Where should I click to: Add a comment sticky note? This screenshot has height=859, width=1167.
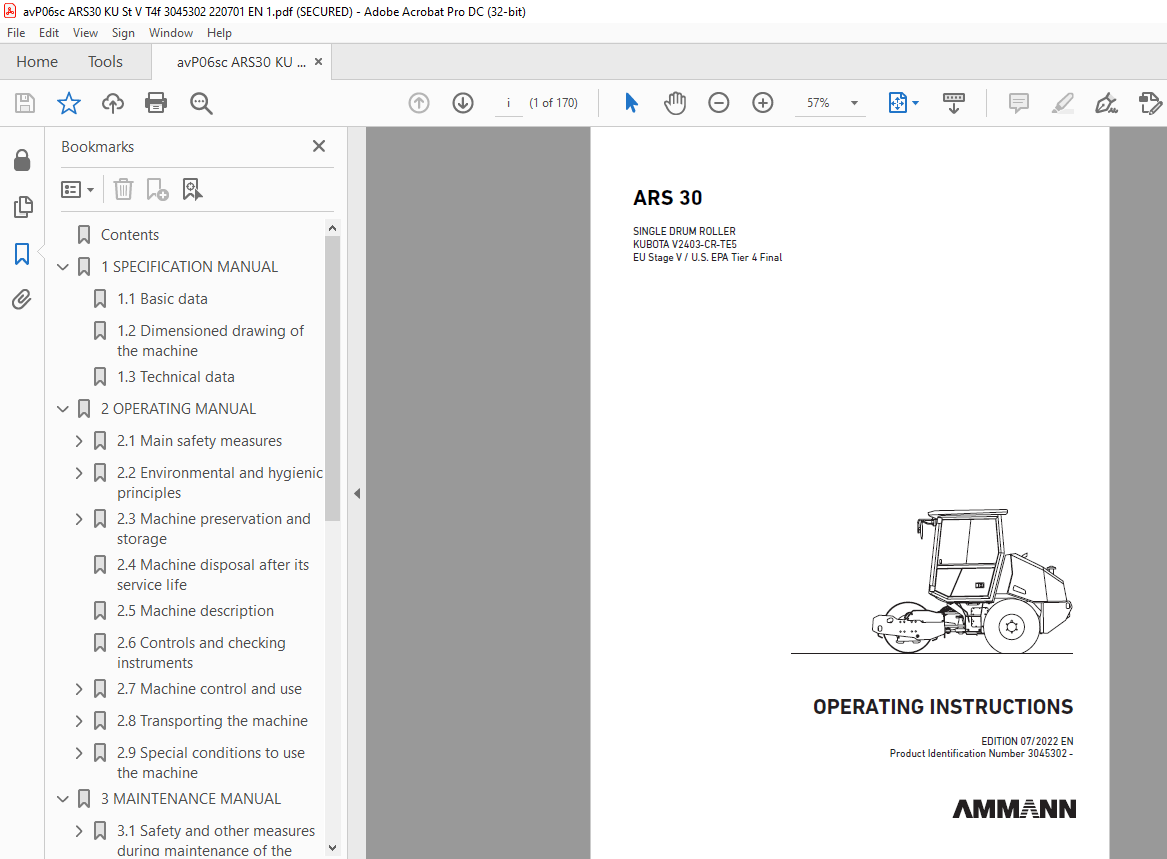(1019, 103)
